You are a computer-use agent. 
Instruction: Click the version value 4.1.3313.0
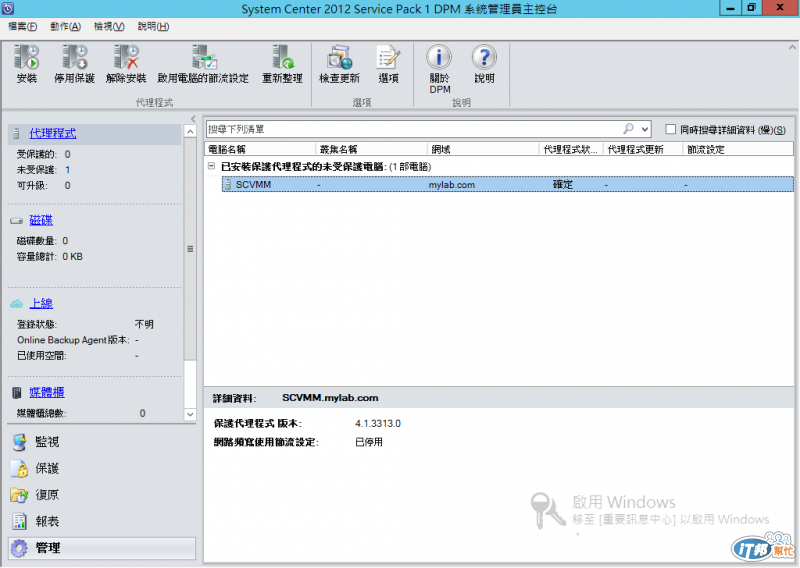pos(378,424)
